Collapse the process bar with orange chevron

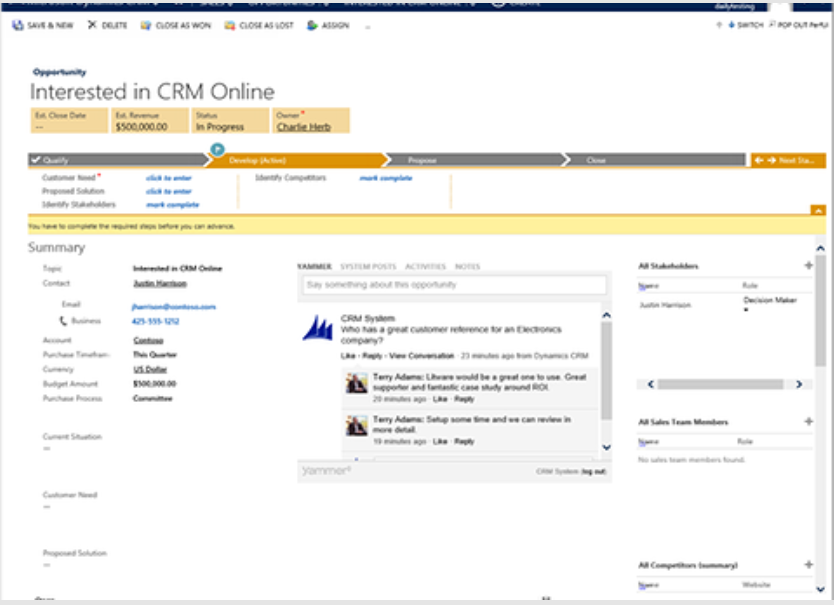818,211
